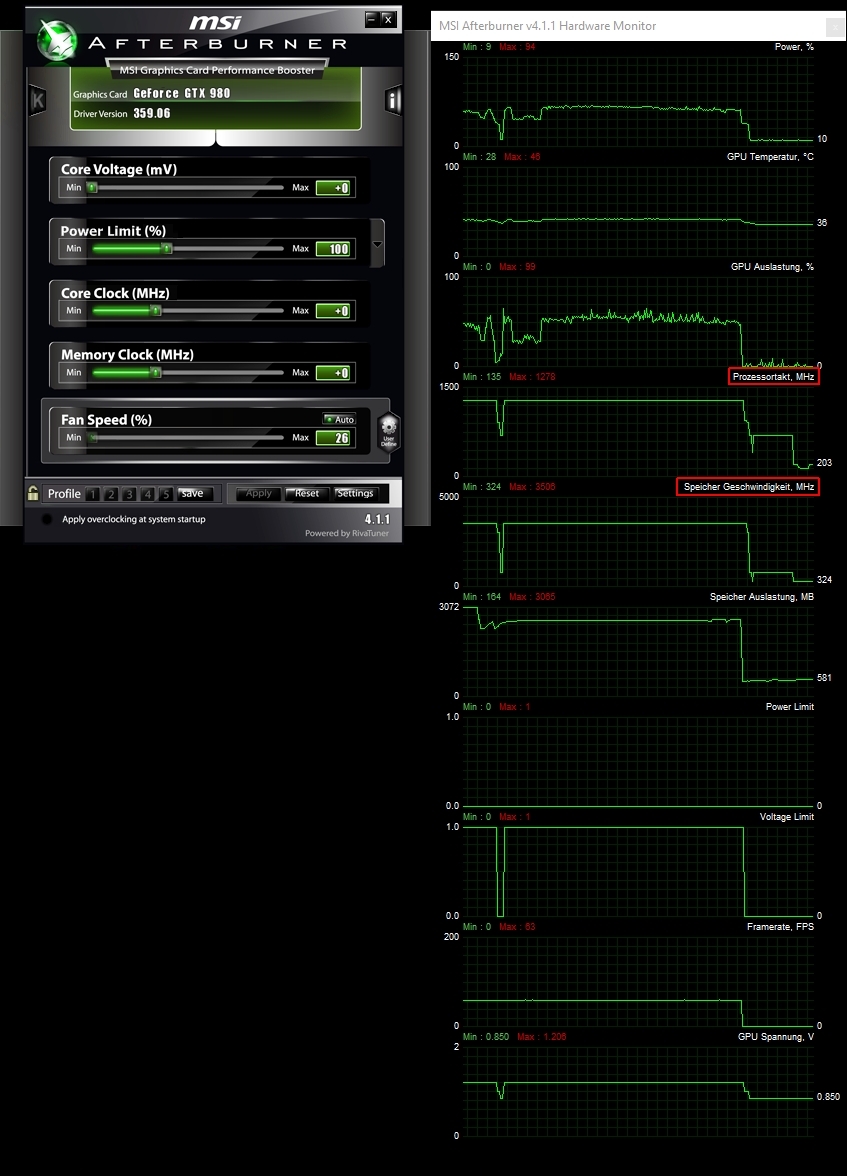
Task: Toggle the profile lock padlock icon
Action: [33, 493]
